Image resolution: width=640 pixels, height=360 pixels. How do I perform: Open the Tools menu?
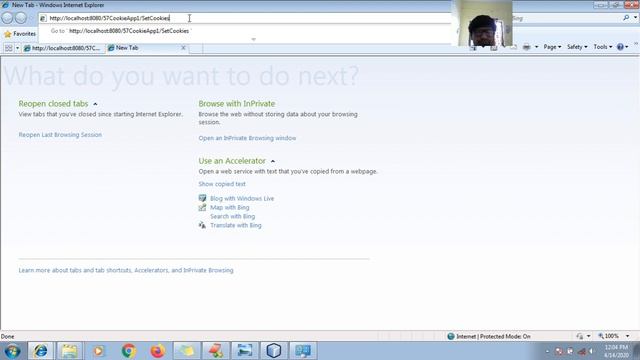[602, 47]
